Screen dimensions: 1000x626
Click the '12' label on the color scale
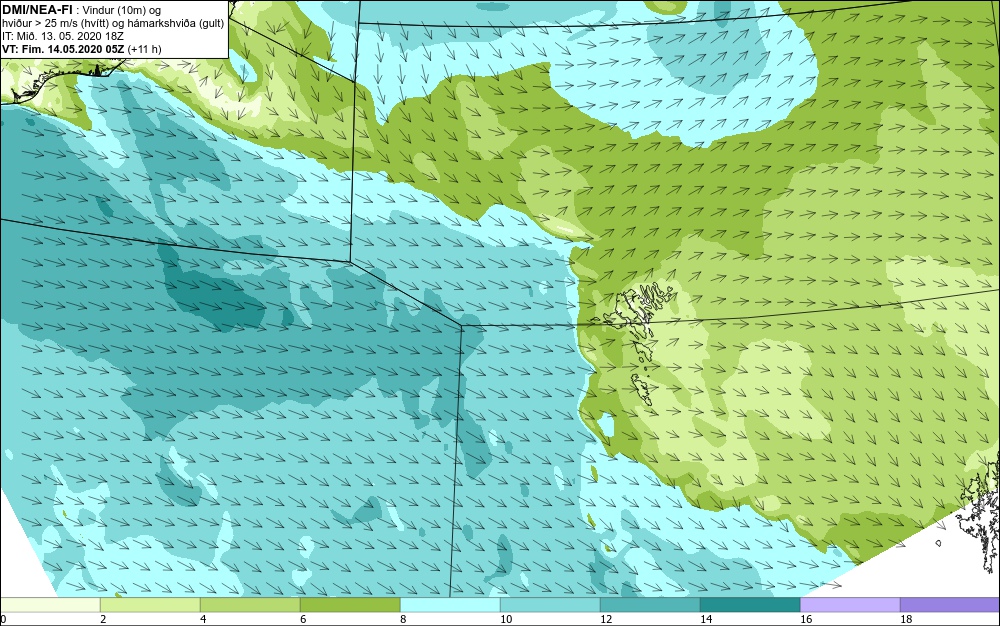pyautogui.click(x=606, y=619)
